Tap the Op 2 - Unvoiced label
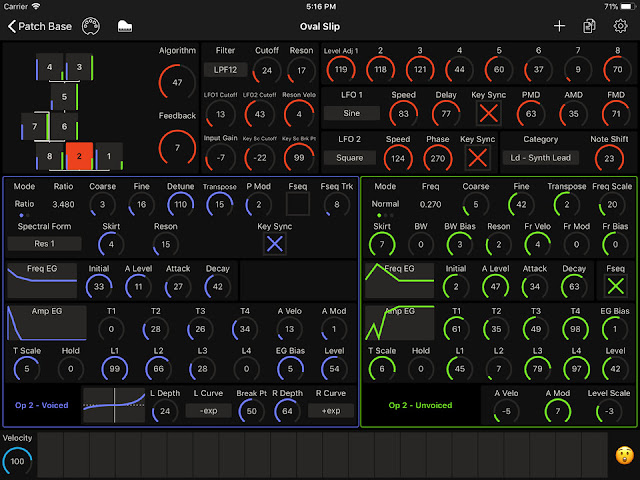640x480 pixels. coord(420,405)
